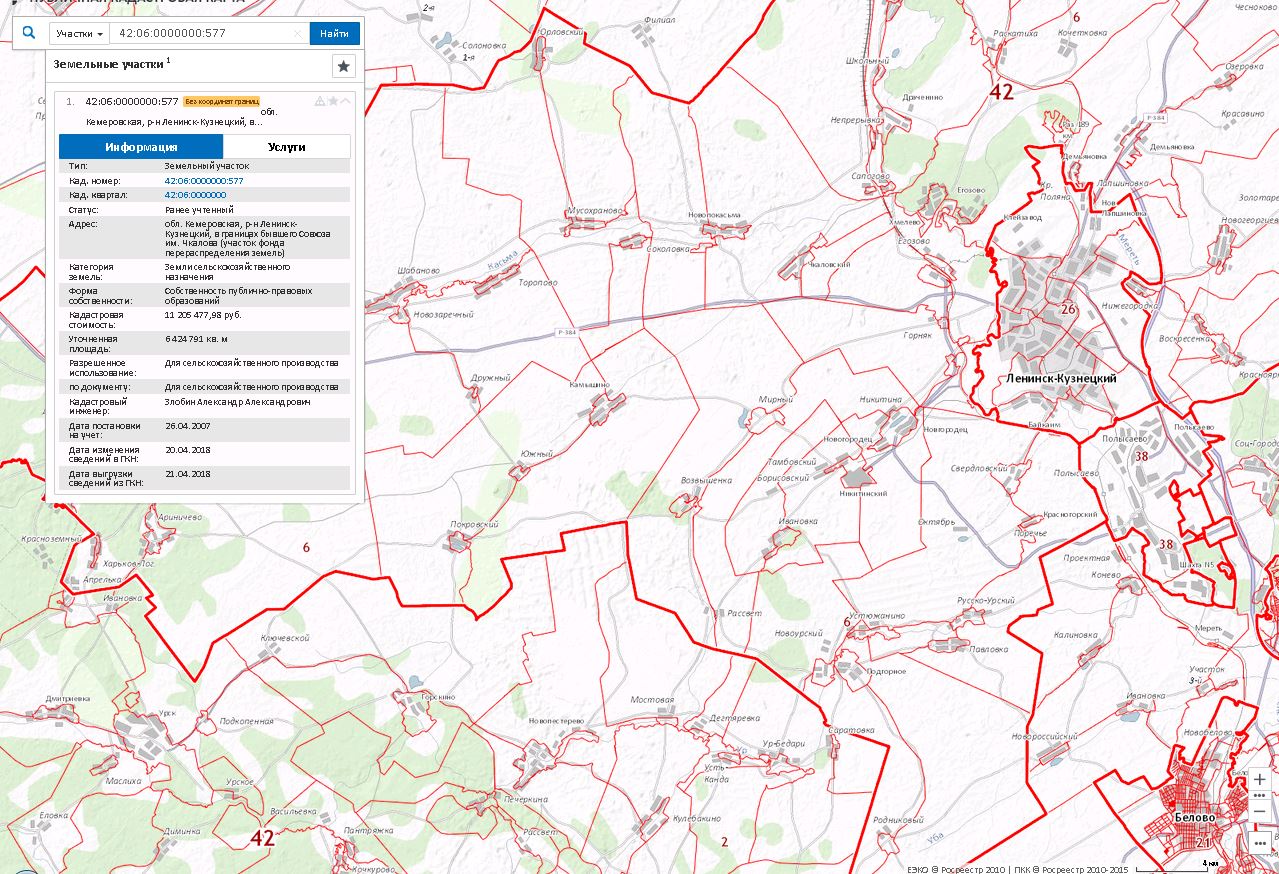This screenshot has width=1279, height=874.
Task: Click the Ключевской village label on map
Action: click(284, 638)
